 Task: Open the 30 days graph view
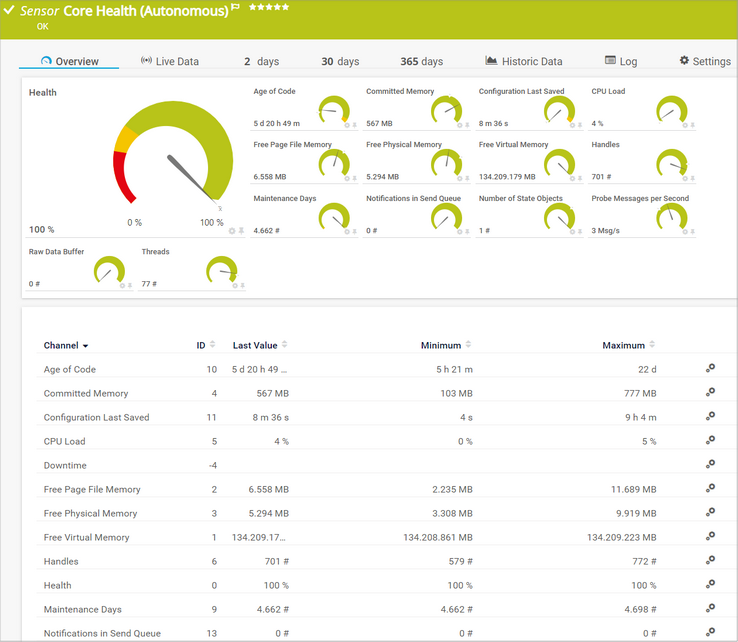pos(340,61)
